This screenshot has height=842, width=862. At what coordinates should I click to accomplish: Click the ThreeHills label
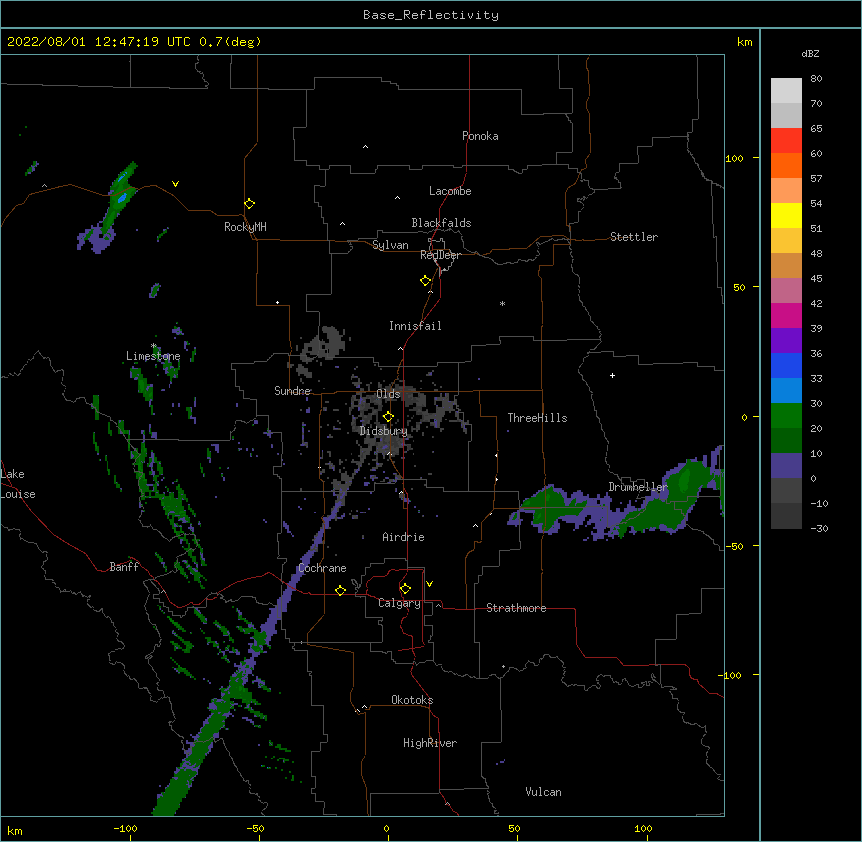click(537, 418)
